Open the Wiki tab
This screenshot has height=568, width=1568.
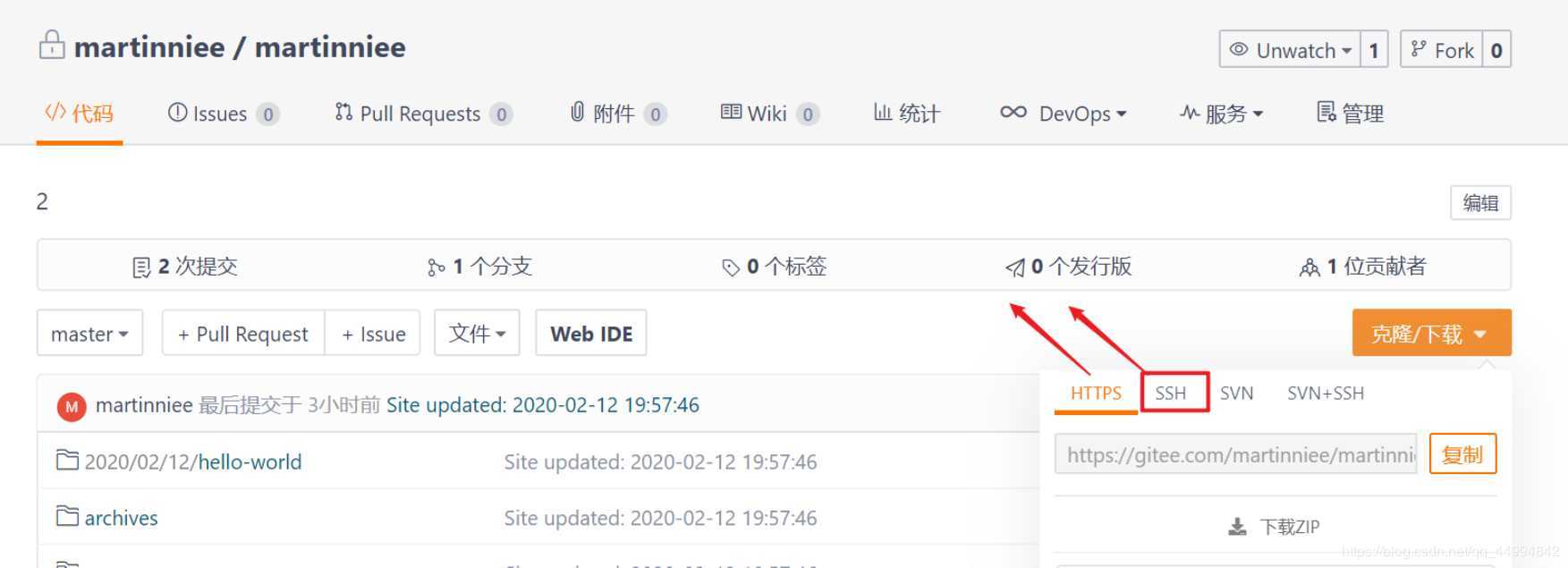pos(769,114)
